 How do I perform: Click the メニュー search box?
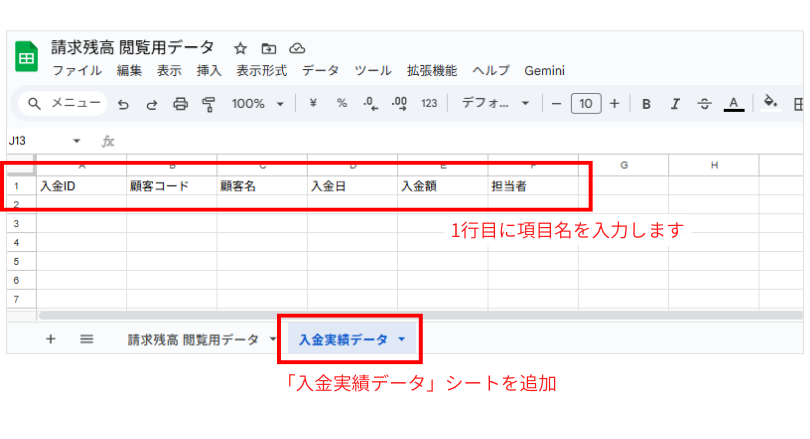[63, 103]
